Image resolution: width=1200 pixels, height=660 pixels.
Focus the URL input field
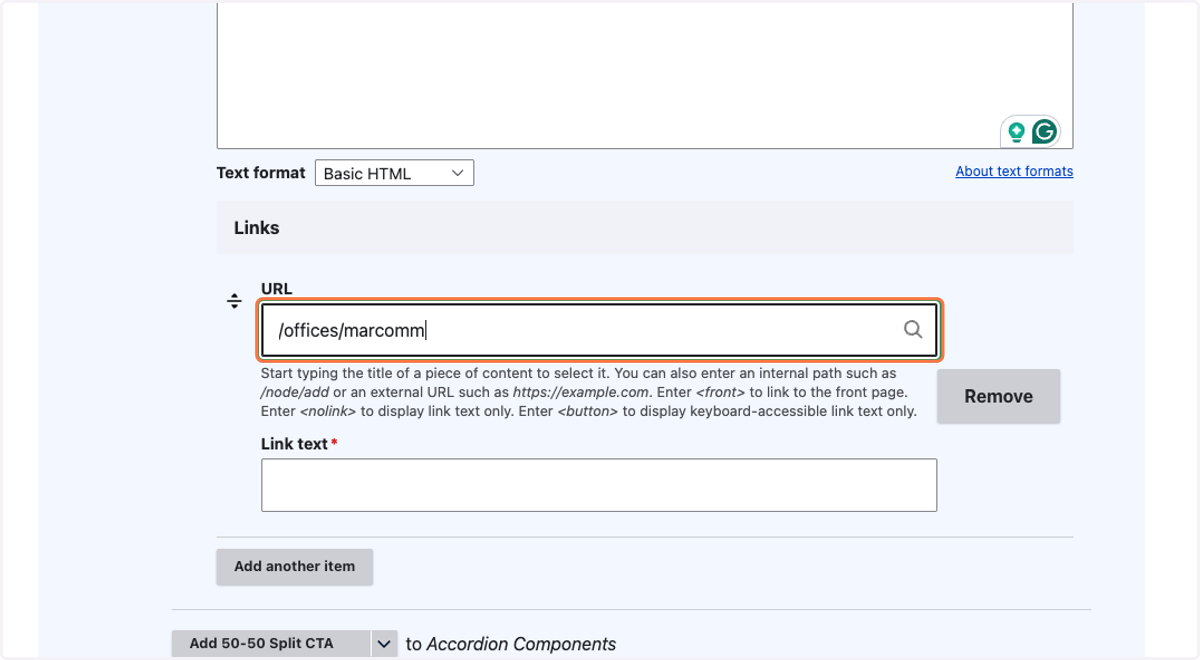coord(600,330)
